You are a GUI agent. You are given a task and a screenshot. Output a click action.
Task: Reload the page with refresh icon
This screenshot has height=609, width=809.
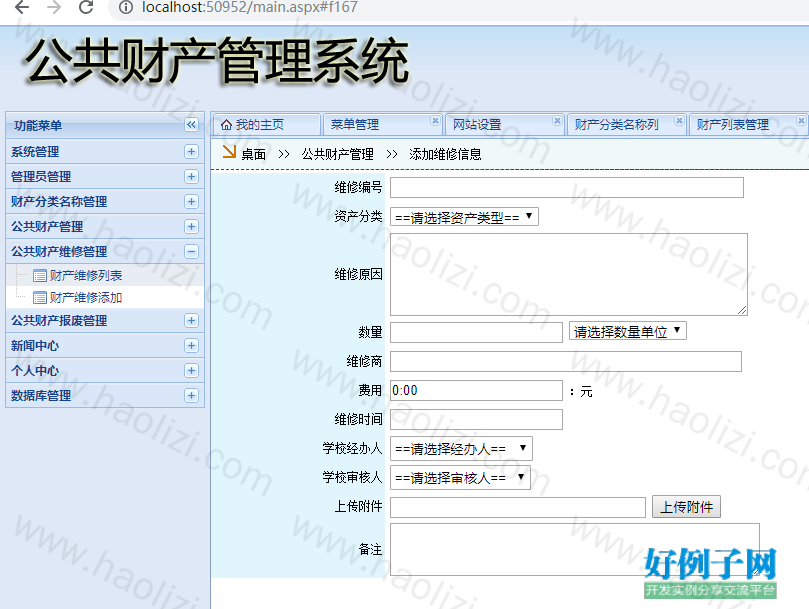click(x=86, y=7)
